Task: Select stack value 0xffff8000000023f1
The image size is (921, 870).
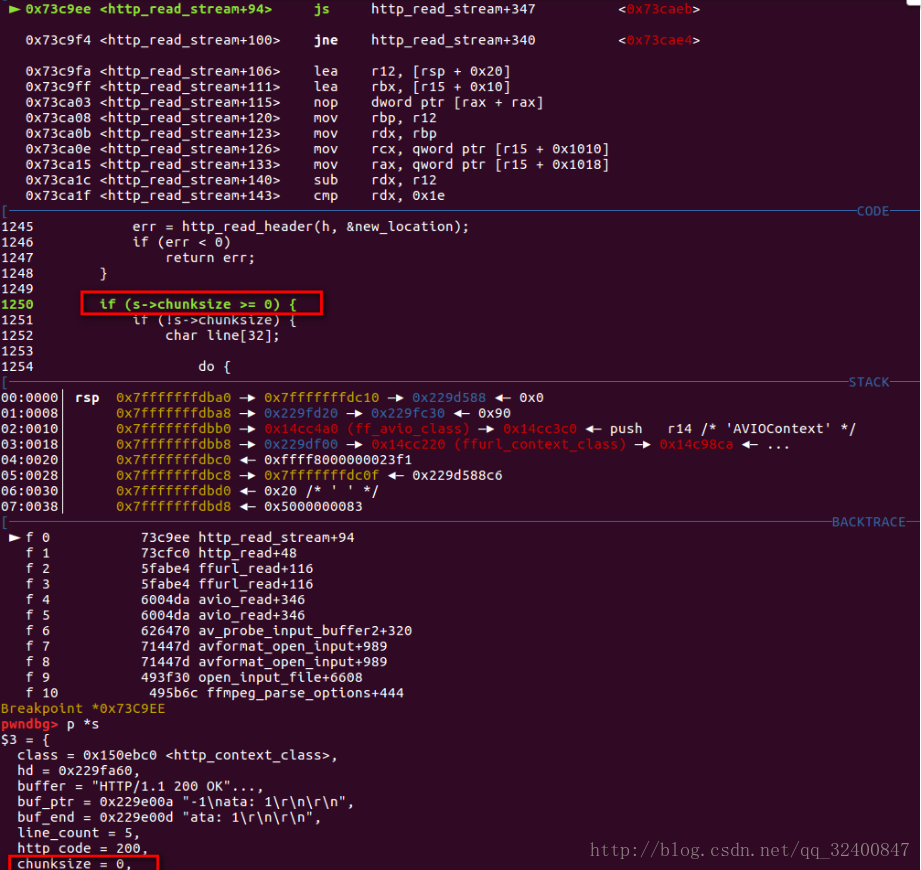Action: pos(338,460)
